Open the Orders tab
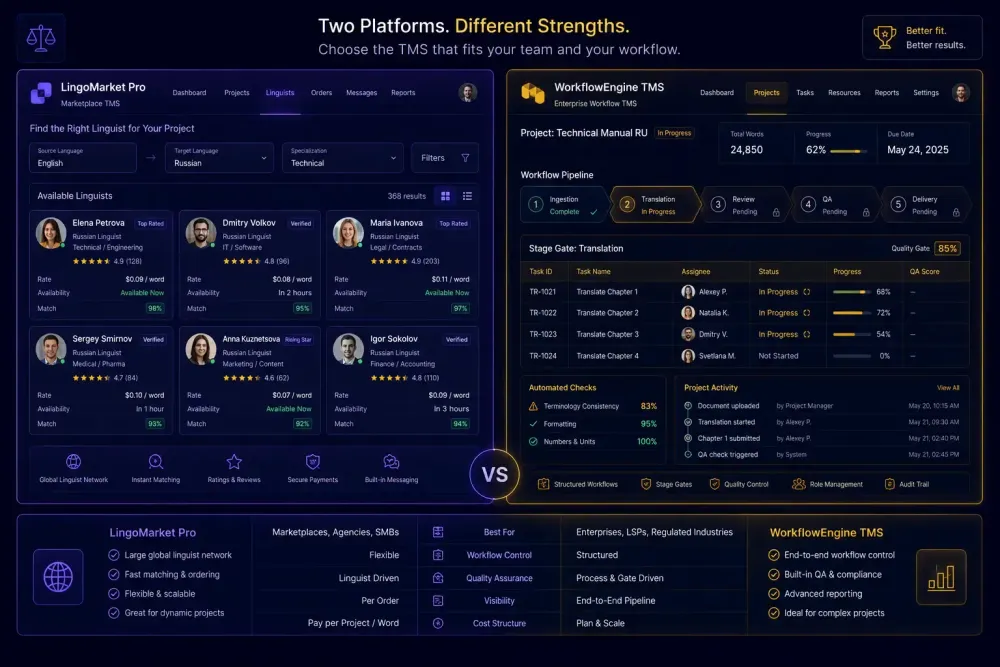This screenshot has width=1000, height=667. tap(321, 92)
